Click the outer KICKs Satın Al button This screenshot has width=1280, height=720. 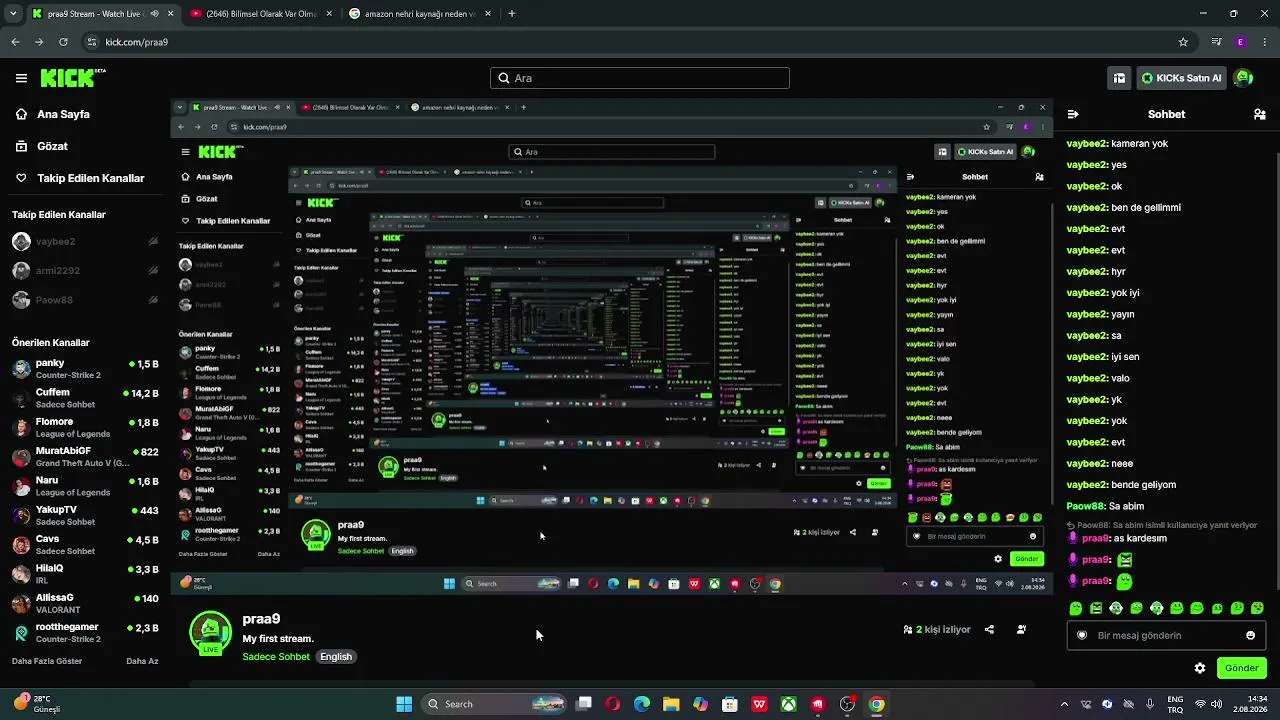1181,78
